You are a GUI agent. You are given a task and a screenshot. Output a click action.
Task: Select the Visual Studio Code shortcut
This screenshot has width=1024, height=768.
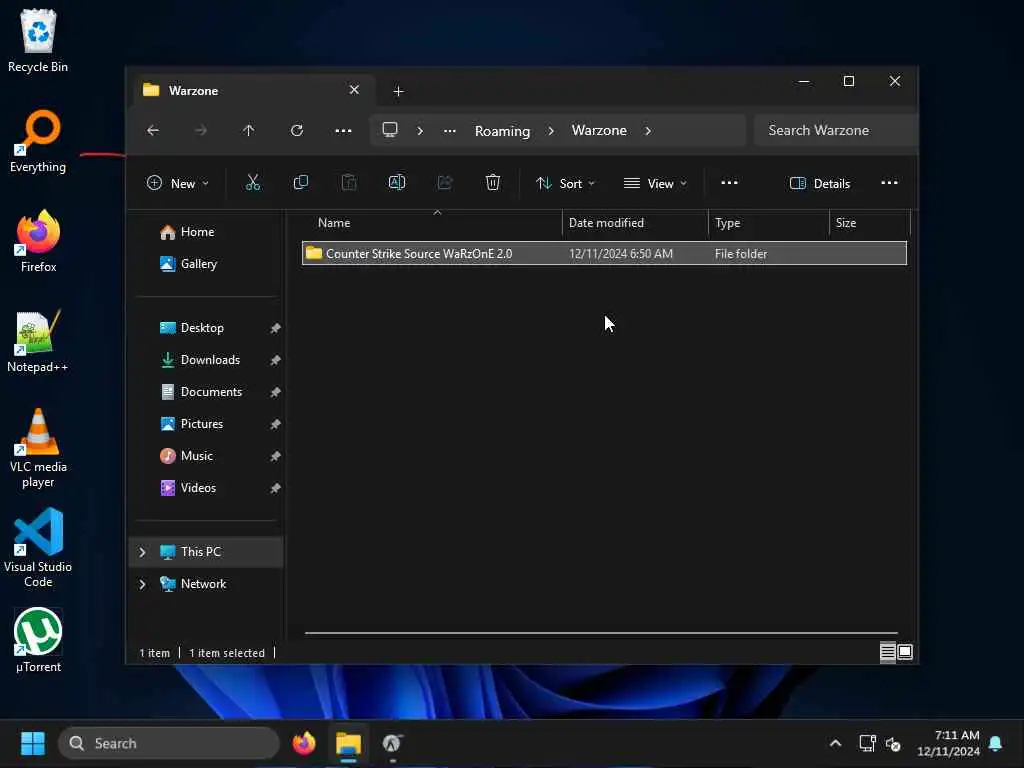point(38,548)
